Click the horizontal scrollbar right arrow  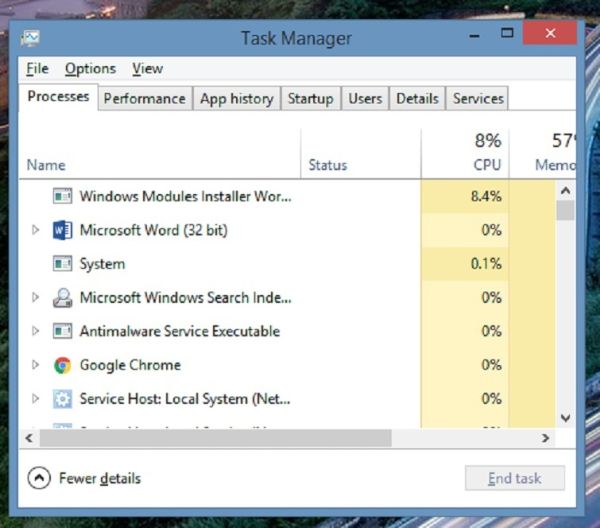547,438
